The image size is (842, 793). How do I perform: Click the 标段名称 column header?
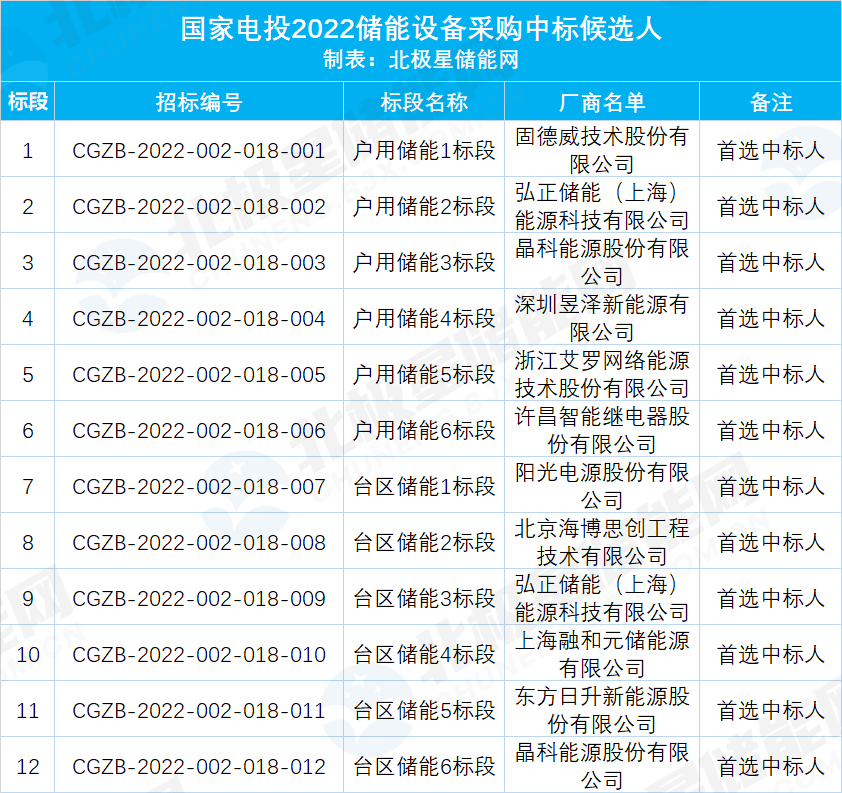424,102
